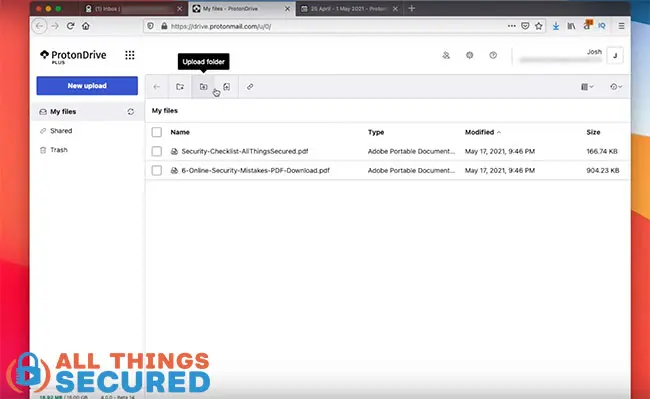Click the browser address bar URL
This screenshot has width=650, height=399.
[x=221, y=26]
